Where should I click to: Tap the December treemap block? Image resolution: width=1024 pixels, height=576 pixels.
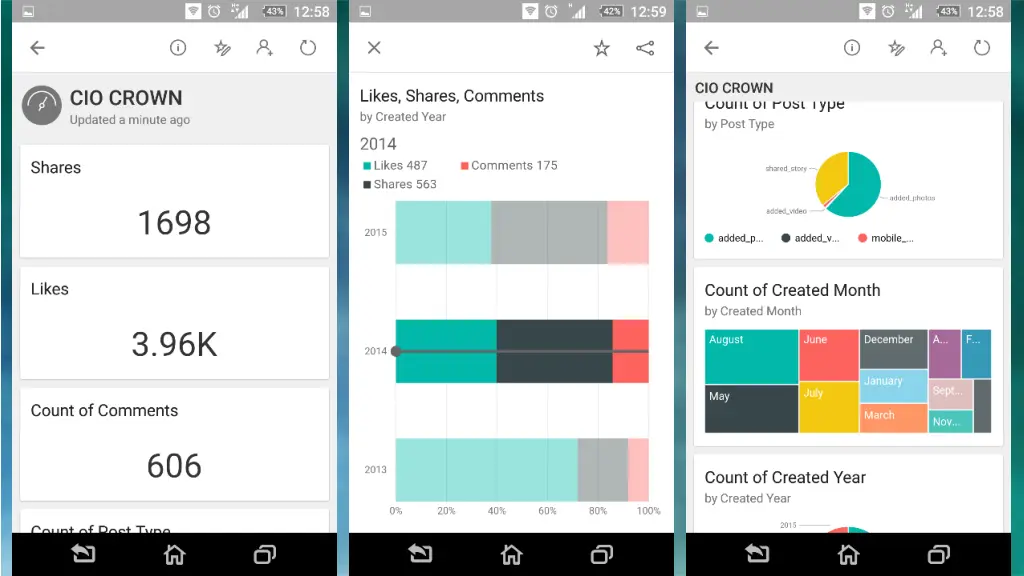click(893, 349)
